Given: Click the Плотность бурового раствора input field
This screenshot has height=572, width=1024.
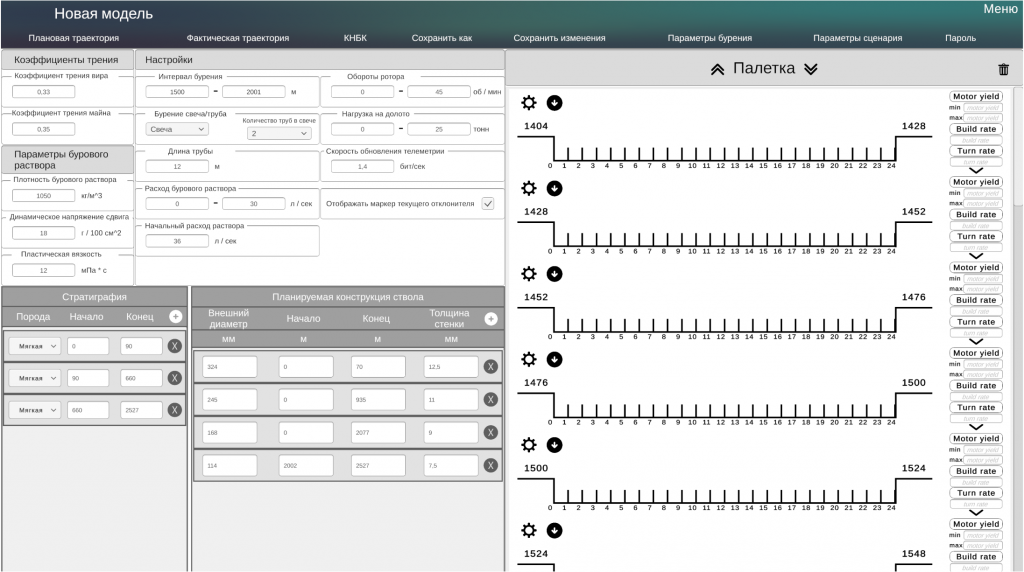Looking at the screenshot, I should coord(43,196).
